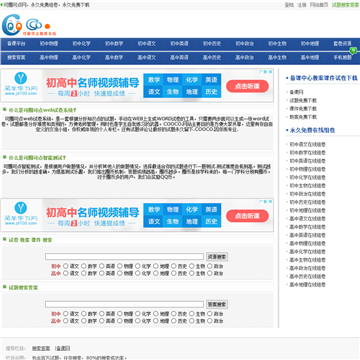This screenshot has width=360, height=360.
Task: Open 搜索答案 in the blue navigation bar
Action: [16, 58]
